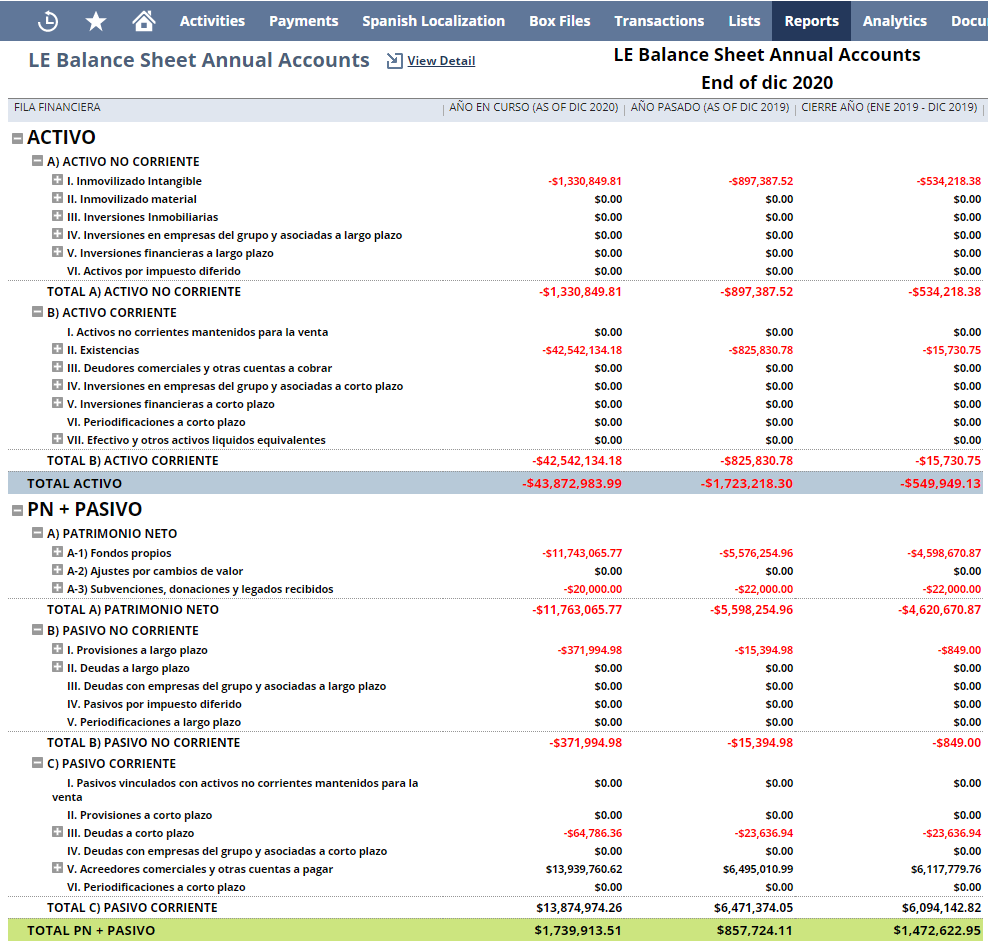Expand A-3) Subvenciones, donaciones y legados

(57, 588)
